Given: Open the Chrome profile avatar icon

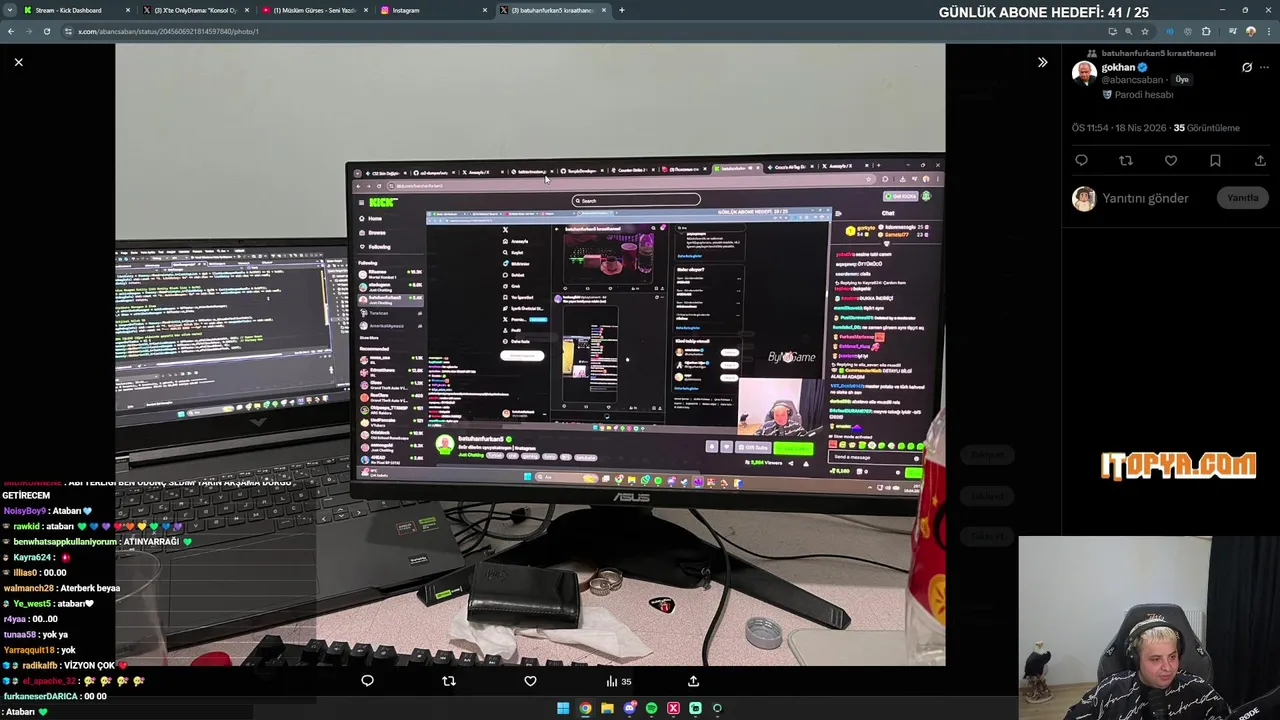Looking at the screenshot, I should pos(1250,31).
